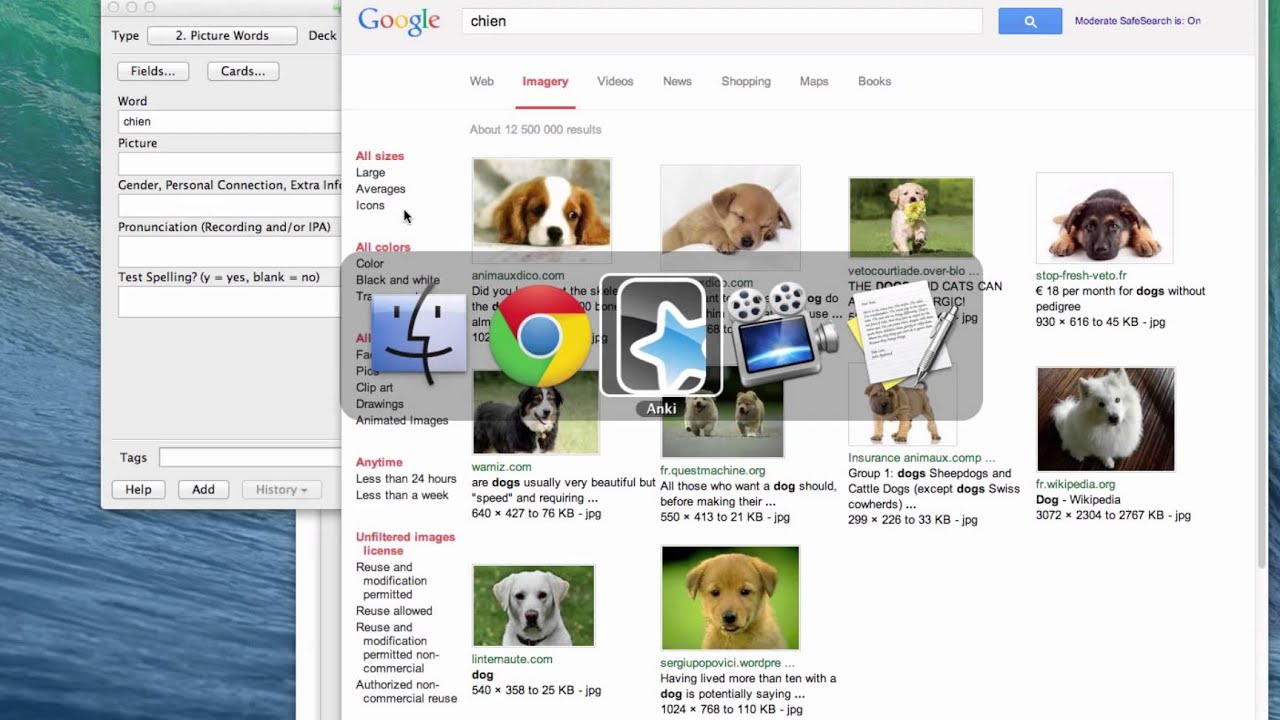
Task: Click the Word field containing 'chien'
Action: (229, 121)
